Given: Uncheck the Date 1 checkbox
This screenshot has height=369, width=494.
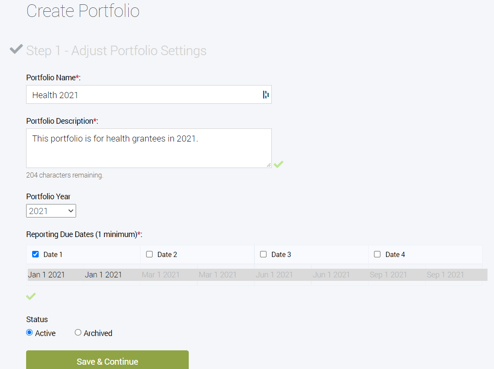Looking at the screenshot, I should 35,254.
